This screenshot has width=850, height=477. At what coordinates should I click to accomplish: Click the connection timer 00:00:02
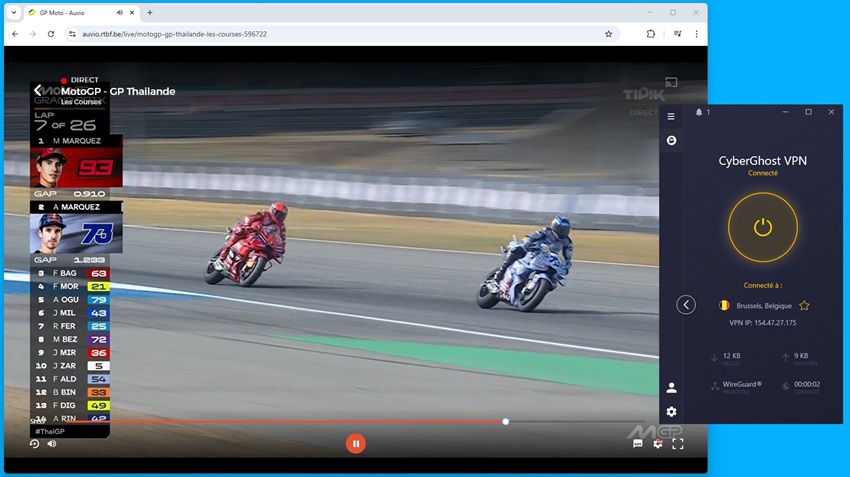coord(807,384)
